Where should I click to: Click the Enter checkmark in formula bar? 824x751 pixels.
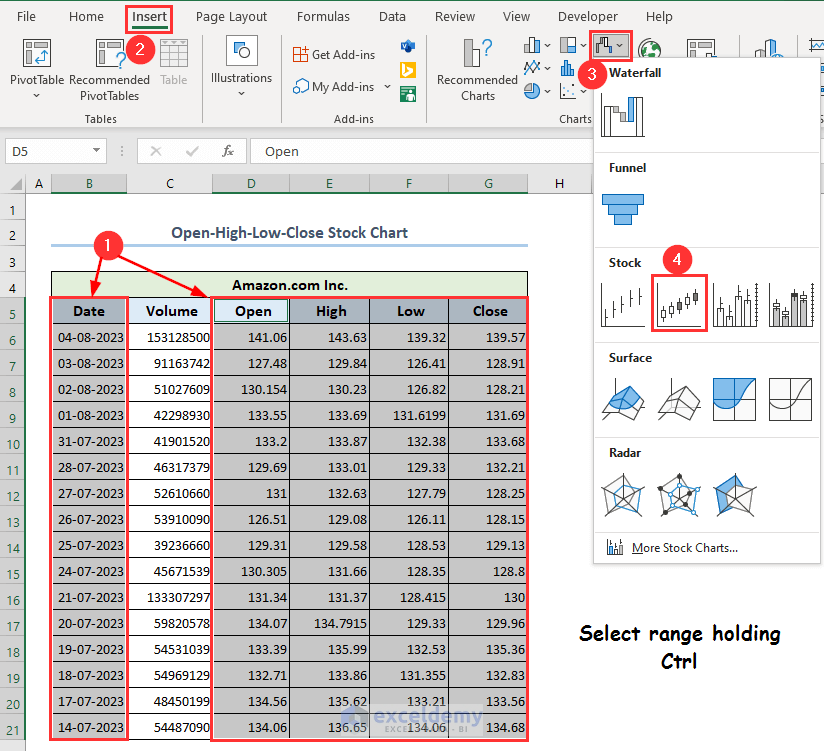192,151
